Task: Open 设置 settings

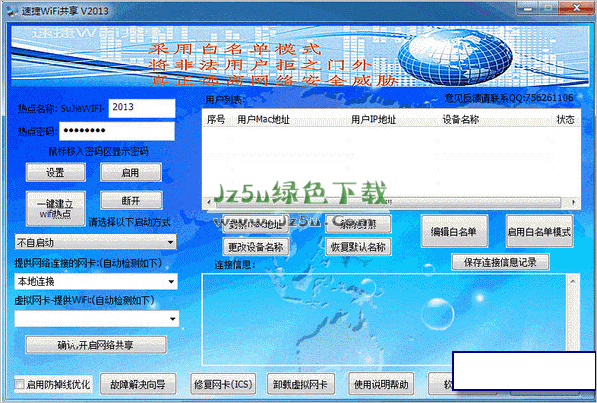Action: 56,173
